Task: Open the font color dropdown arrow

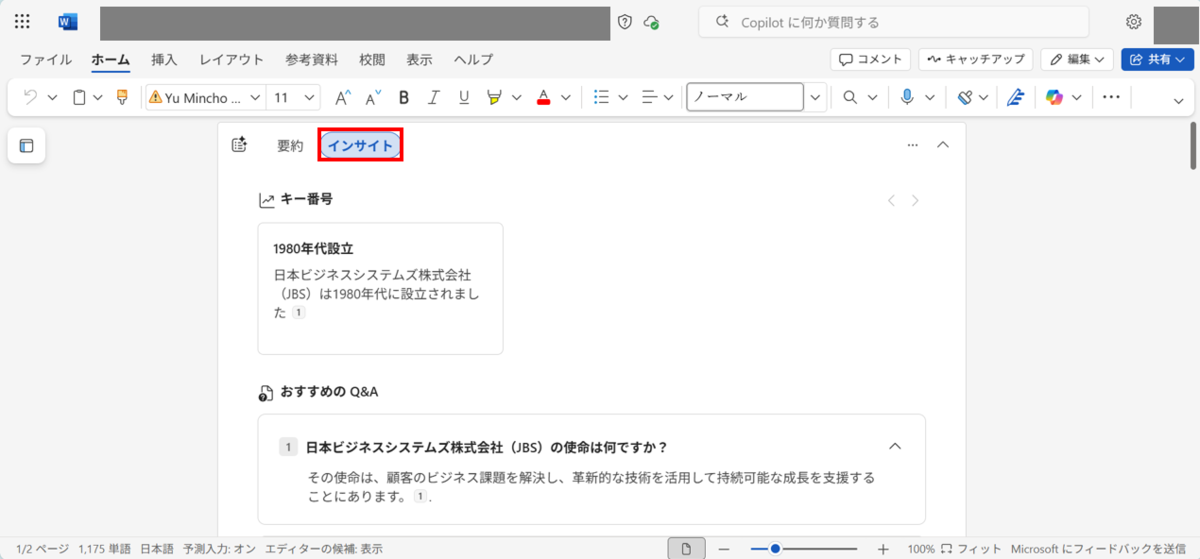Action: (x=565, y=97)
